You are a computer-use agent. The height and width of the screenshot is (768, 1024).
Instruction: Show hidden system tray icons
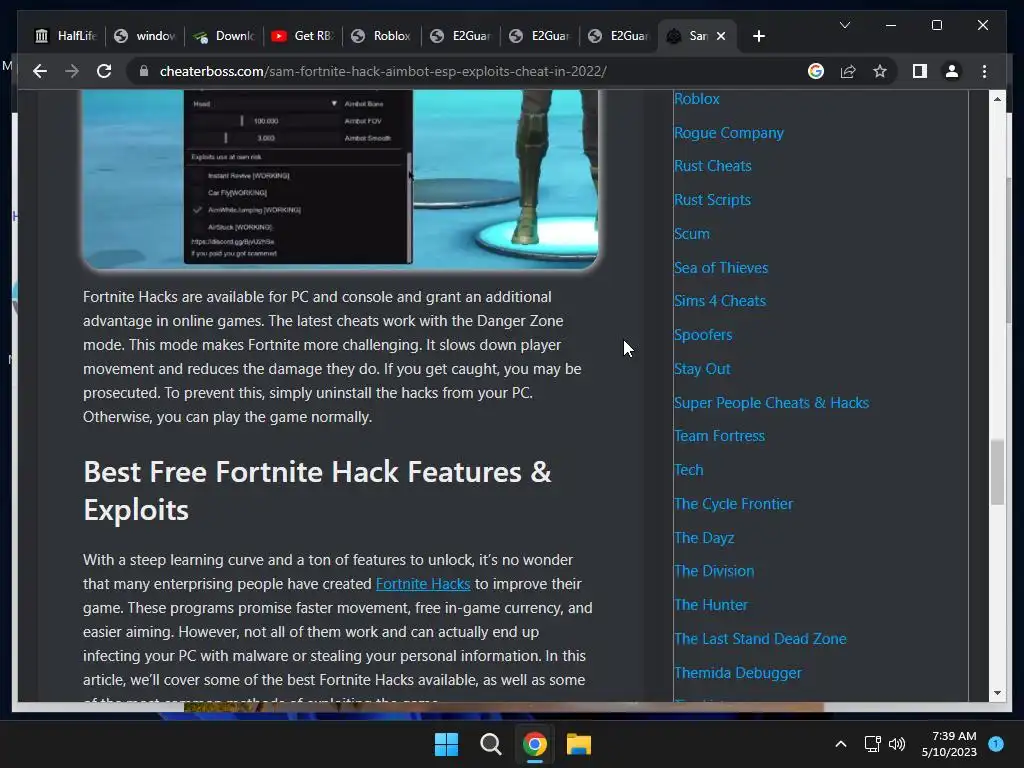[841, 744]
